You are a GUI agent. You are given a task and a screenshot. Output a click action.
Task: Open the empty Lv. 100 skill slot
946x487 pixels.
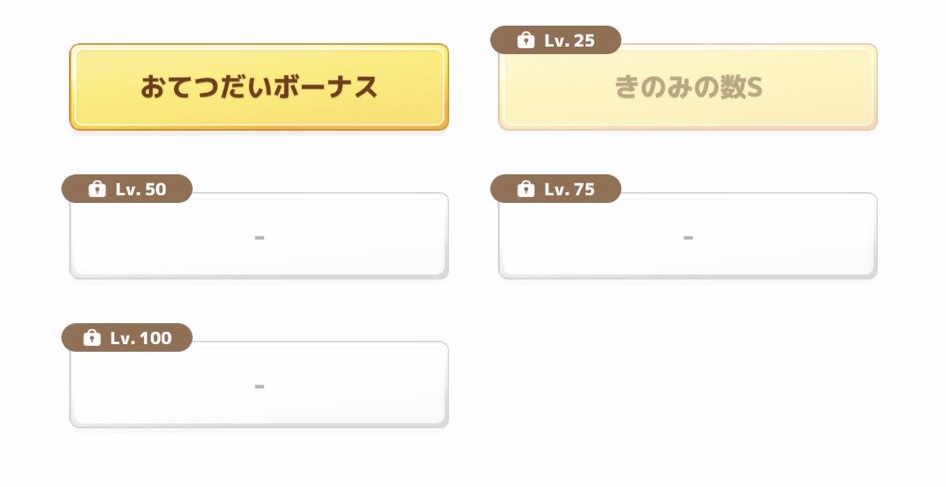click(259, 385)
